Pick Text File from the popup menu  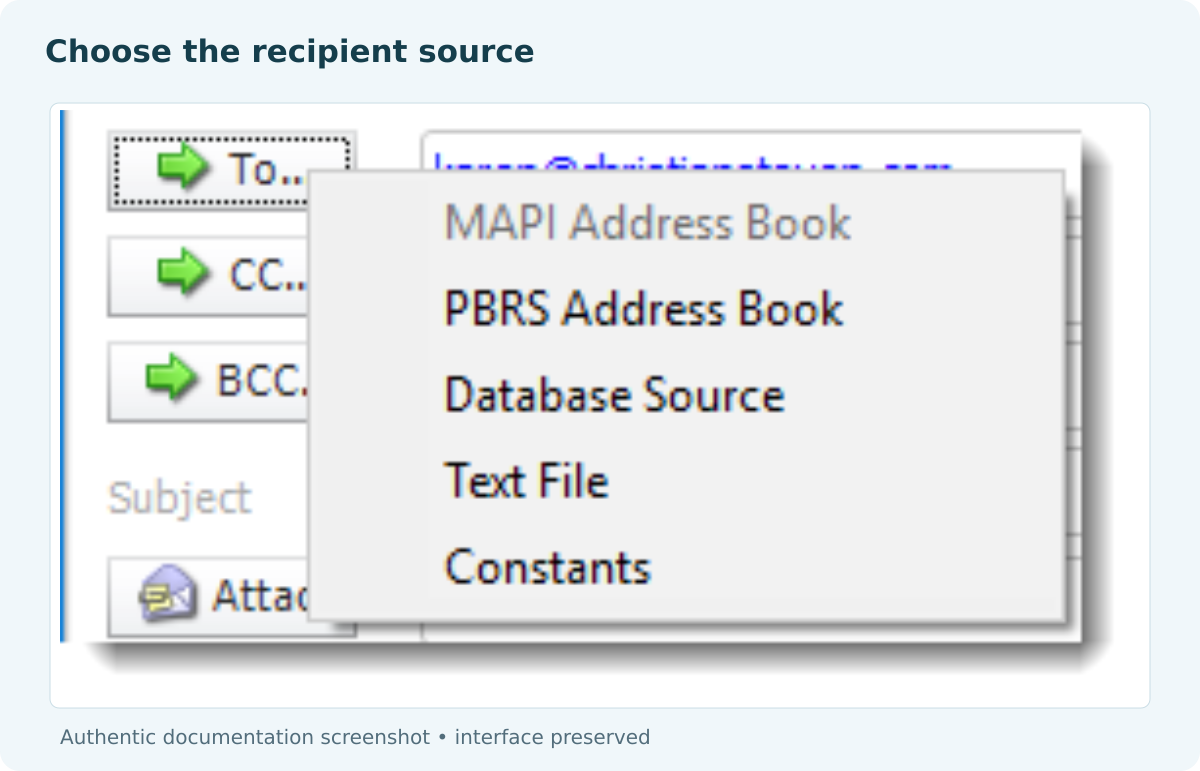pos(686,481)
